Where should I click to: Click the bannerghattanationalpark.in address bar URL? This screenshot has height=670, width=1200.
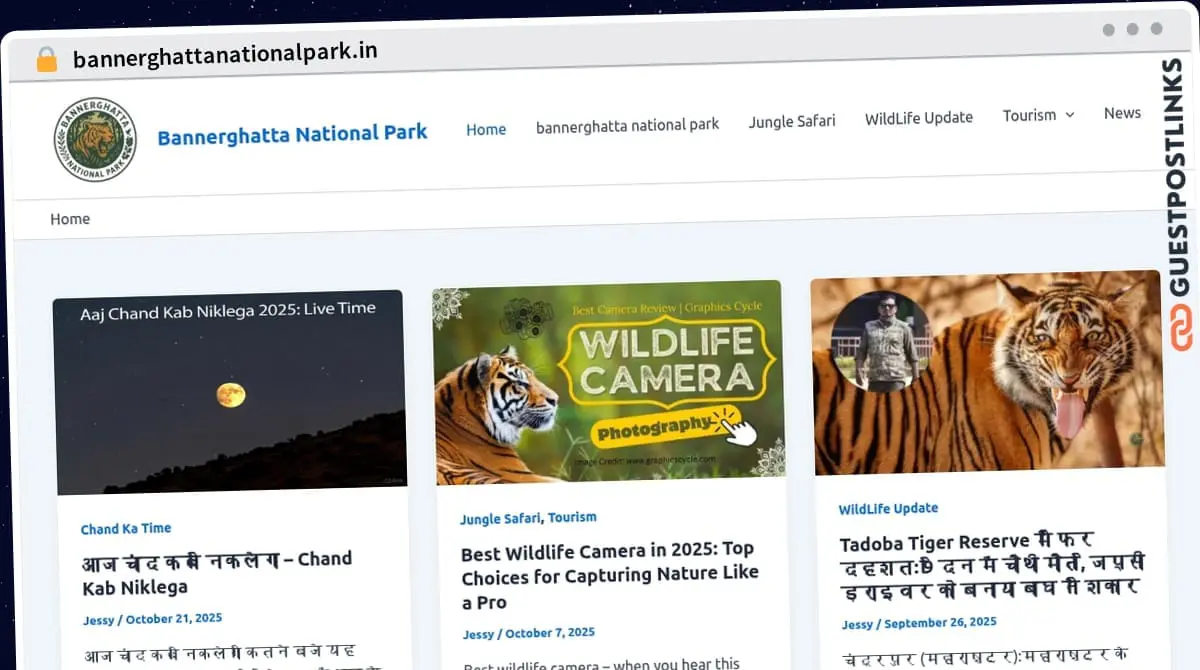(225, 55)
